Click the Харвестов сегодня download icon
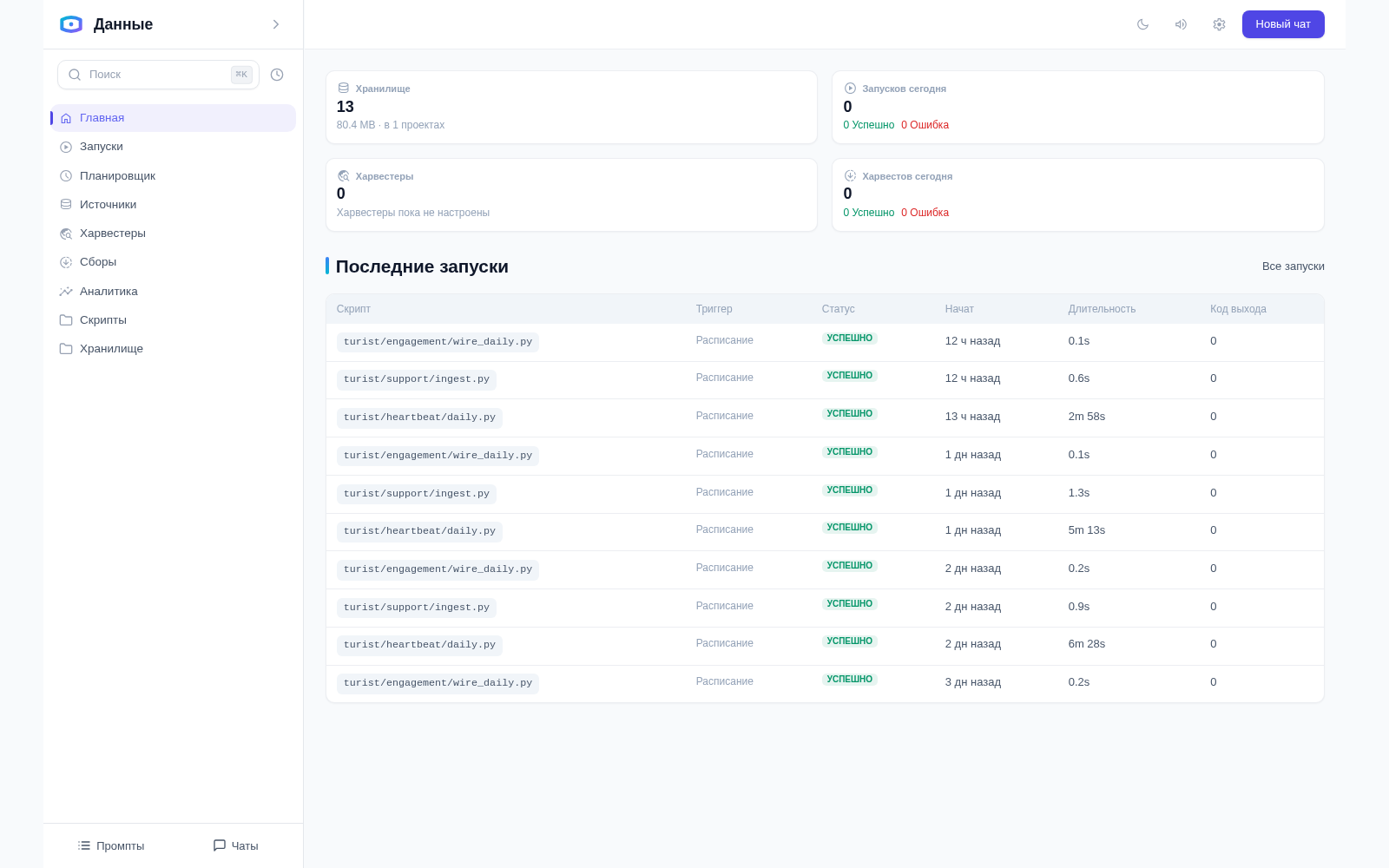 851,176
